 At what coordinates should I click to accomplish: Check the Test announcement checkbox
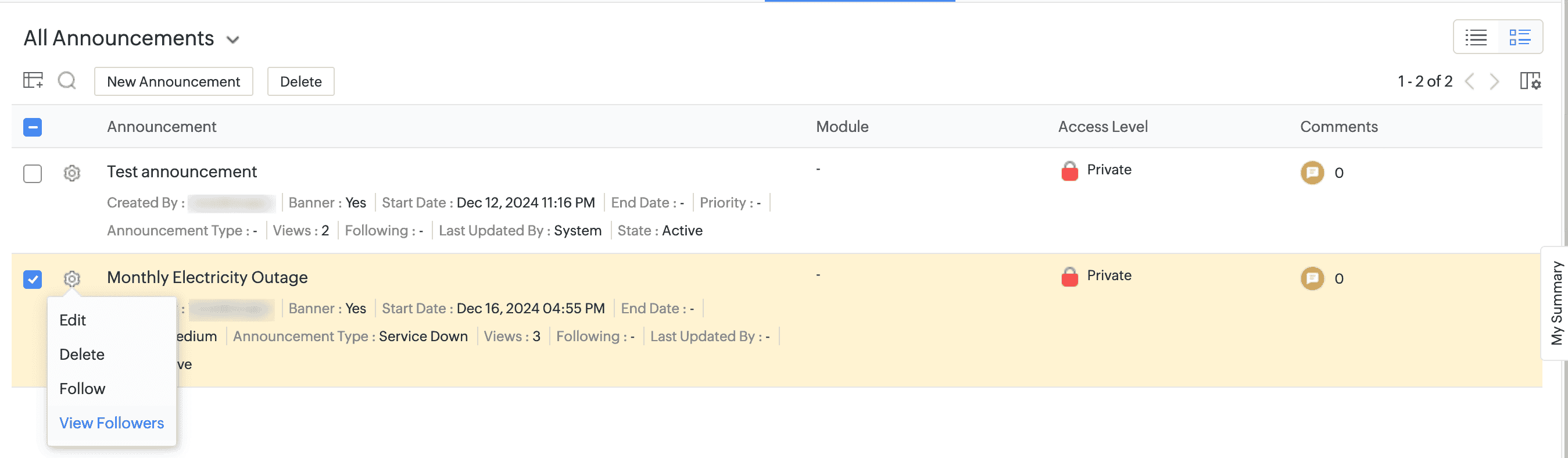[33, 174]
